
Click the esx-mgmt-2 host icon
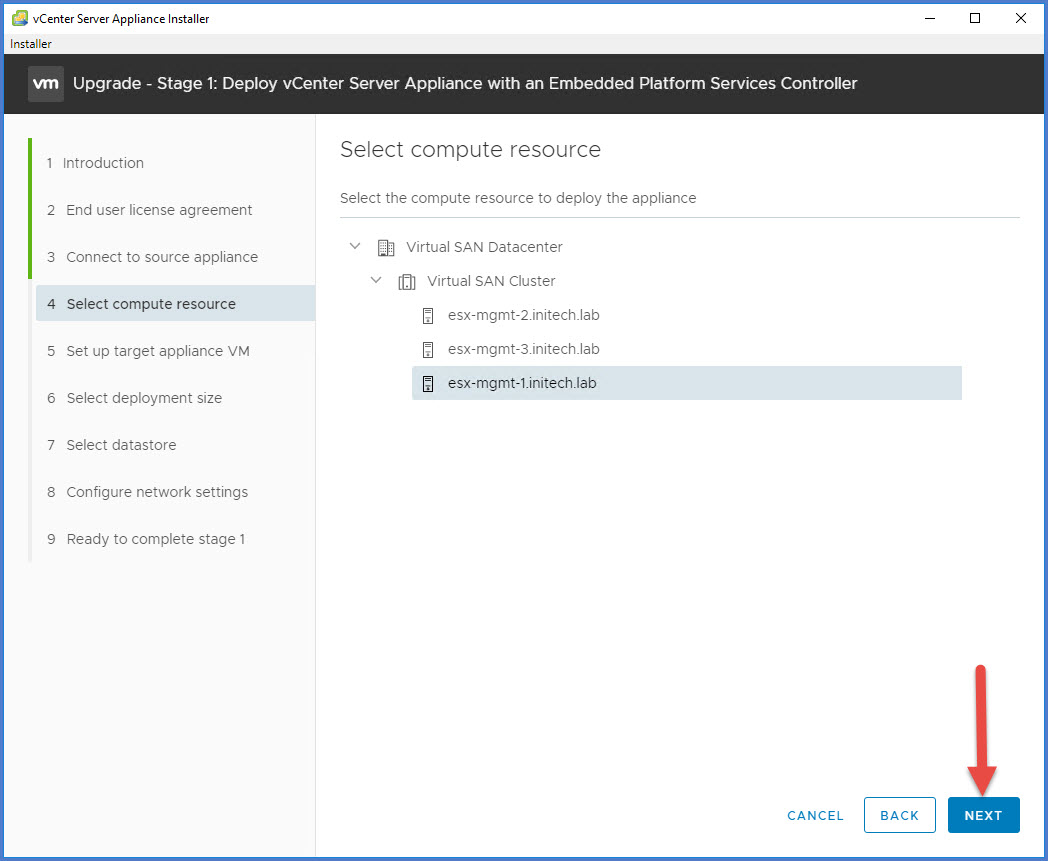(428, 316)
